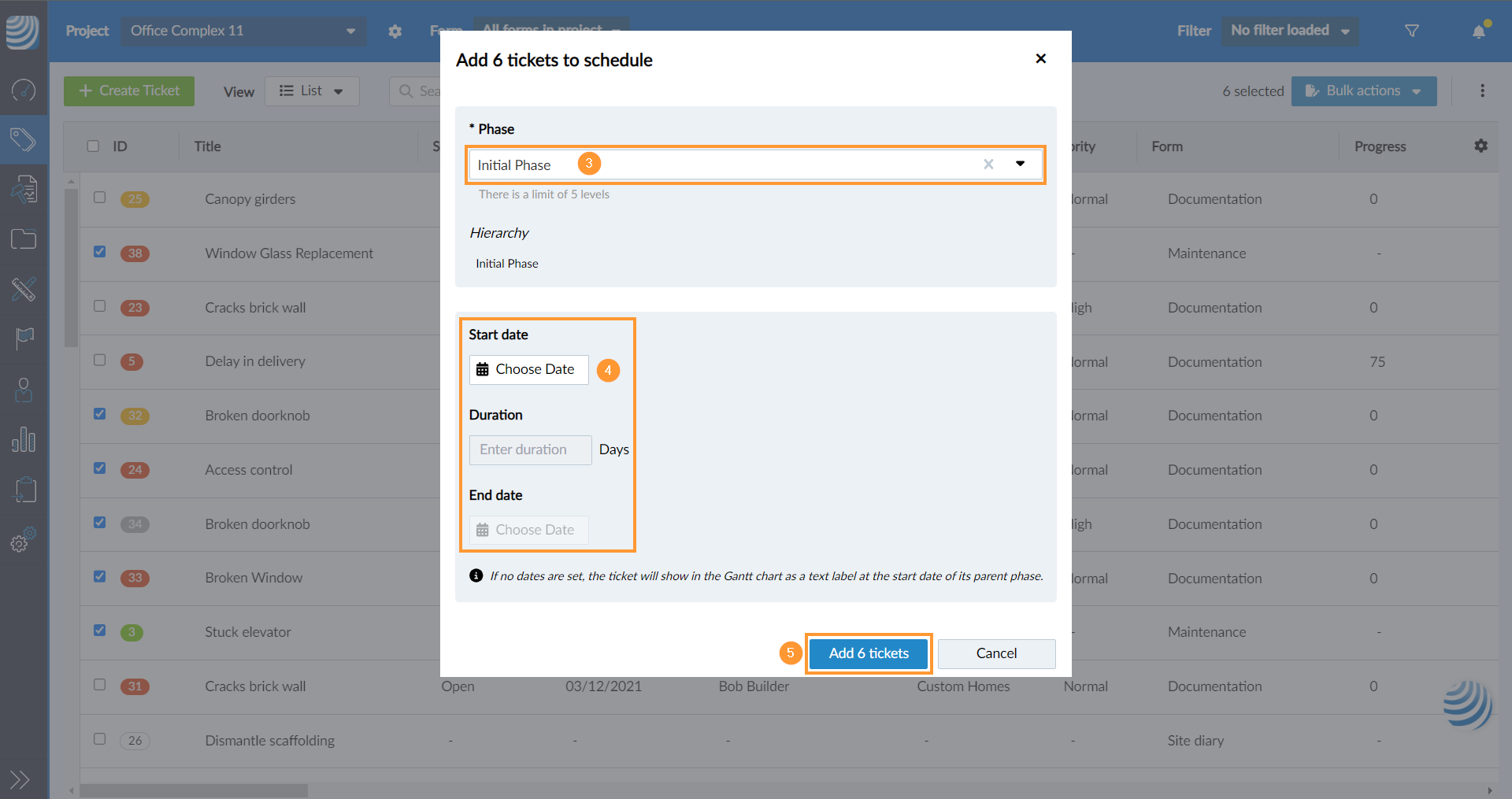Check the Canopy girders ticket checkbox
The height and width of the screenshot is (799, 1512).
click(x=100, y=198)
